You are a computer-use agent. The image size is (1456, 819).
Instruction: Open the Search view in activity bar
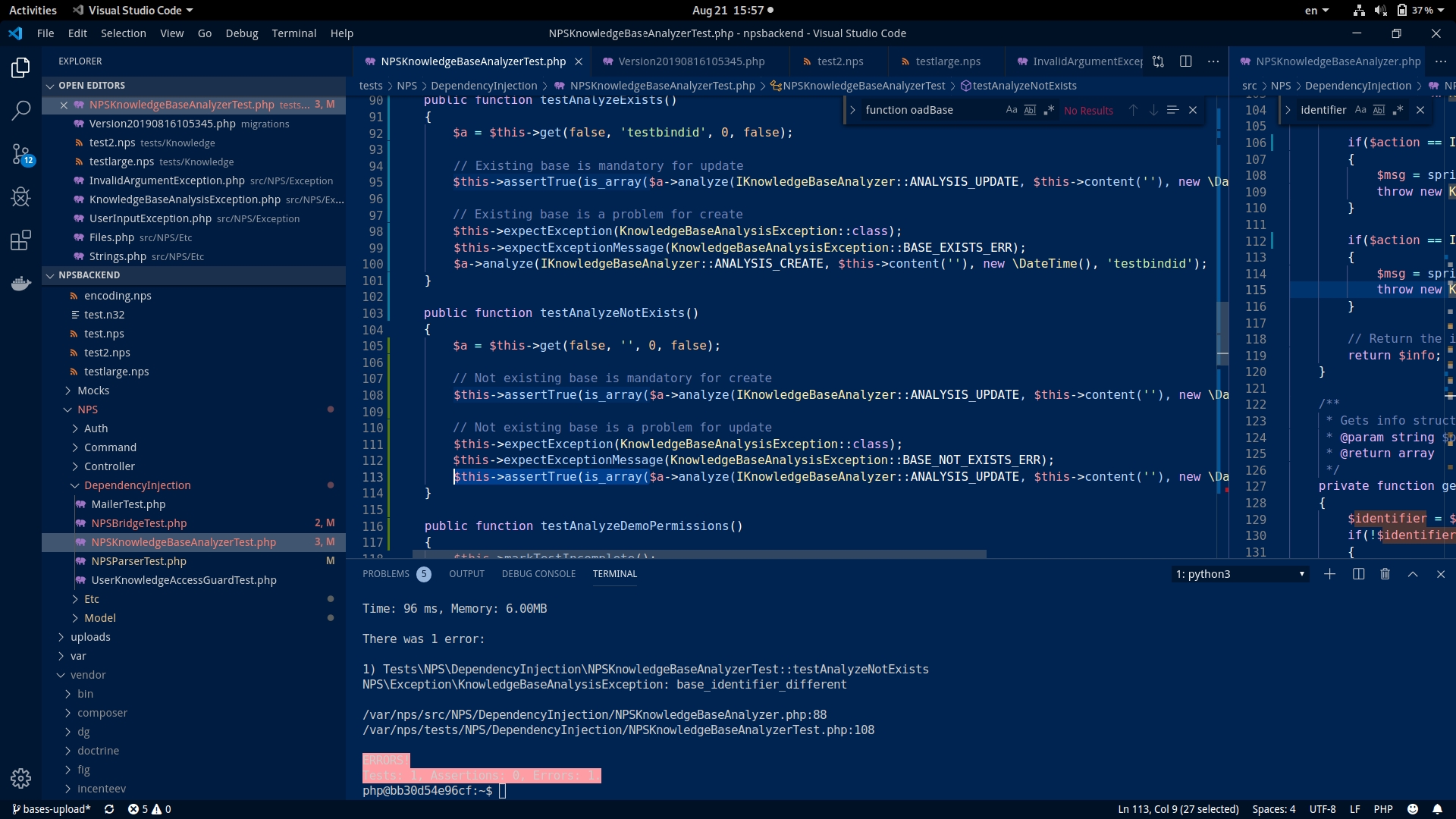pyautogui.click(x=20, y=111)
